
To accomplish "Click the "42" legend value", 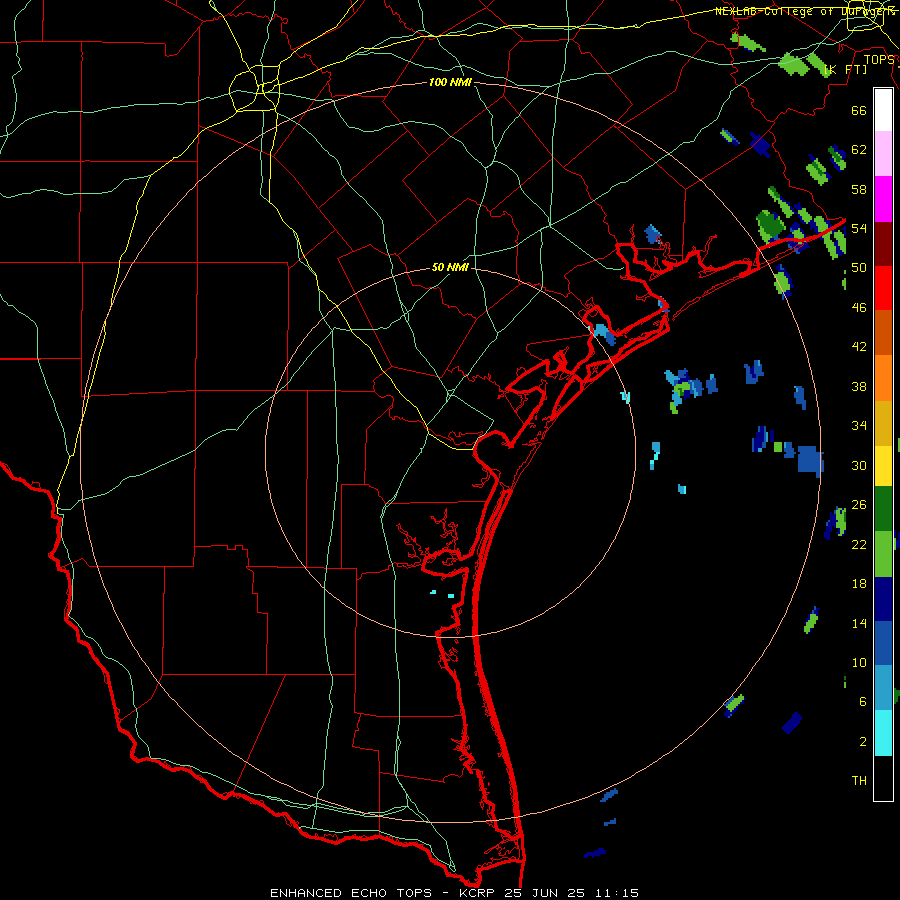I will point(859,347).
